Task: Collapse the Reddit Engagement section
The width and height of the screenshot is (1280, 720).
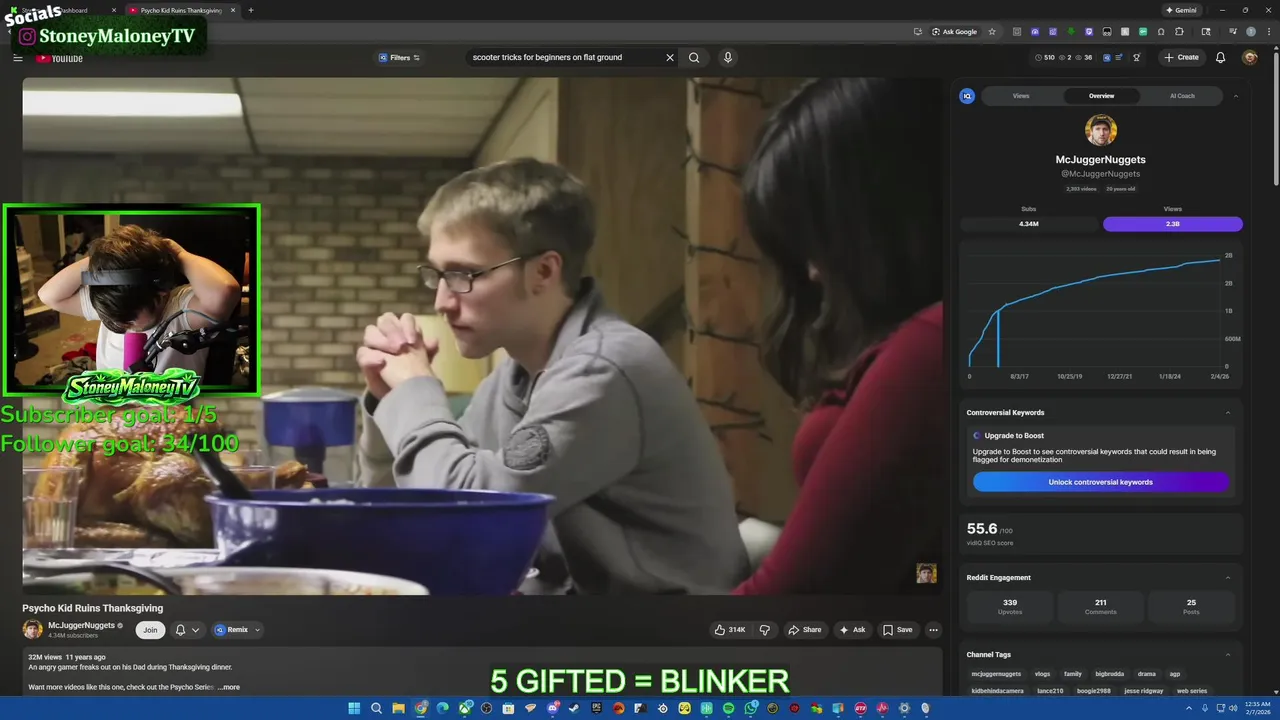Action: pyautogui.click(x=1228, y=577)
